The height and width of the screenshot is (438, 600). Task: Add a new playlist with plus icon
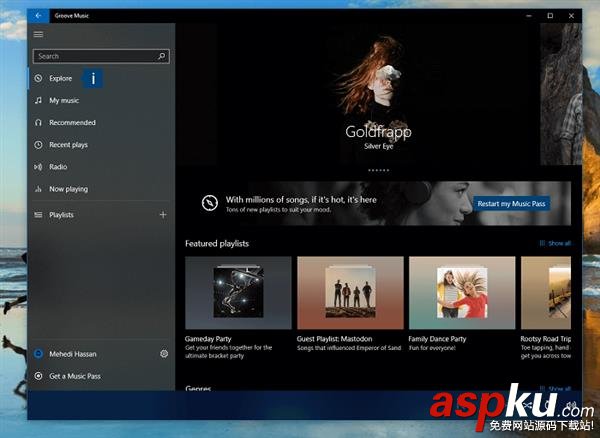coord(163,215)
